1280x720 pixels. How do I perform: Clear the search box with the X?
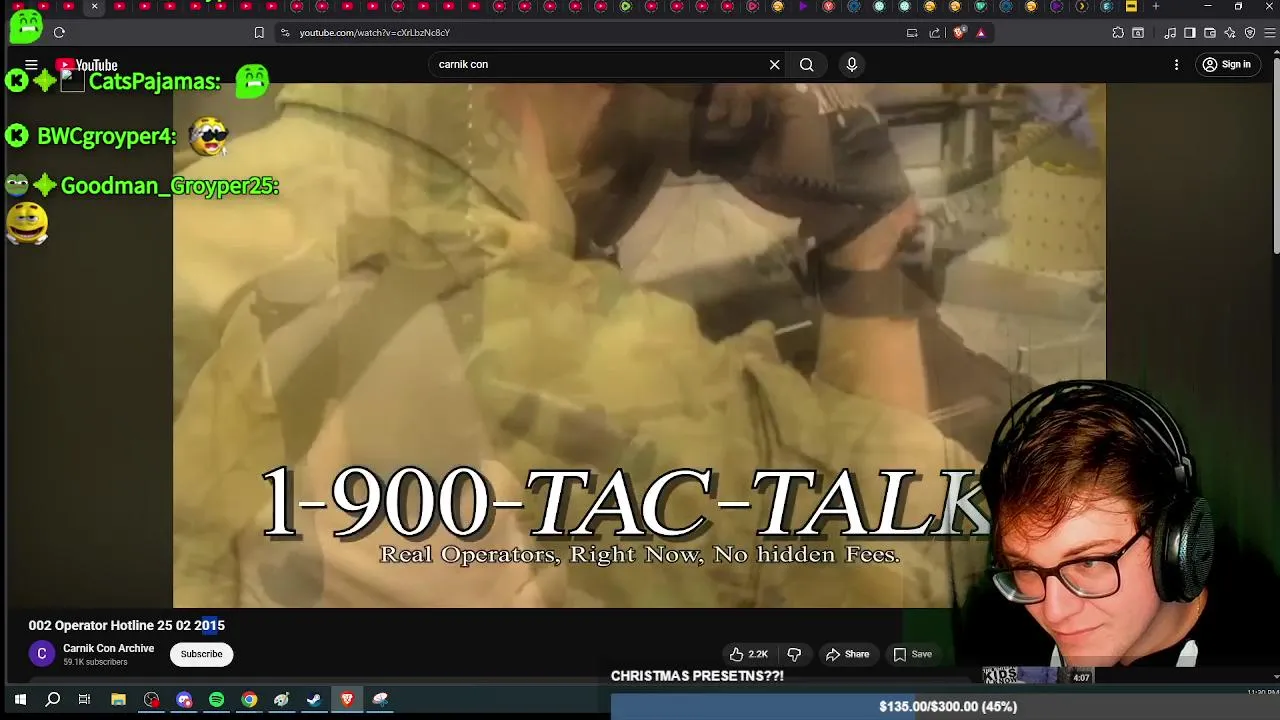point(774,65)
